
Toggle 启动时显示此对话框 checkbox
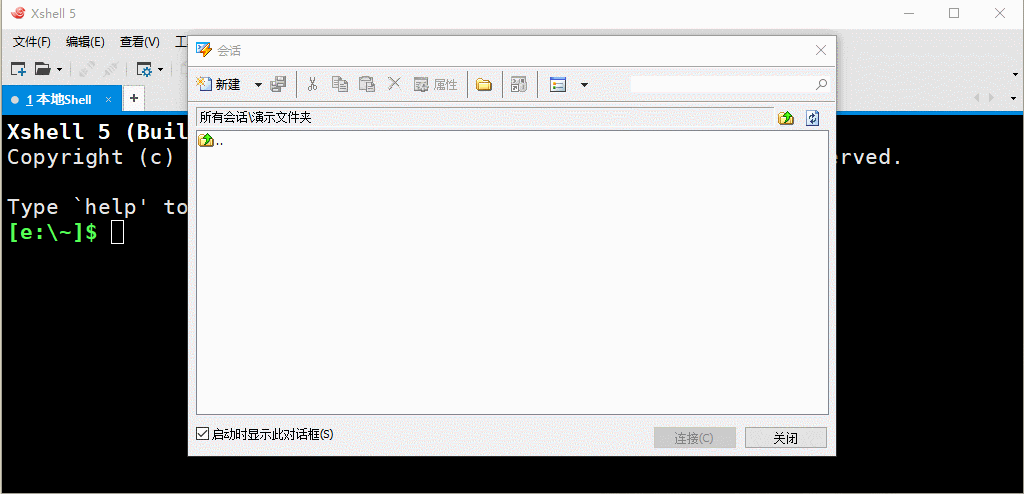[202, 434]
